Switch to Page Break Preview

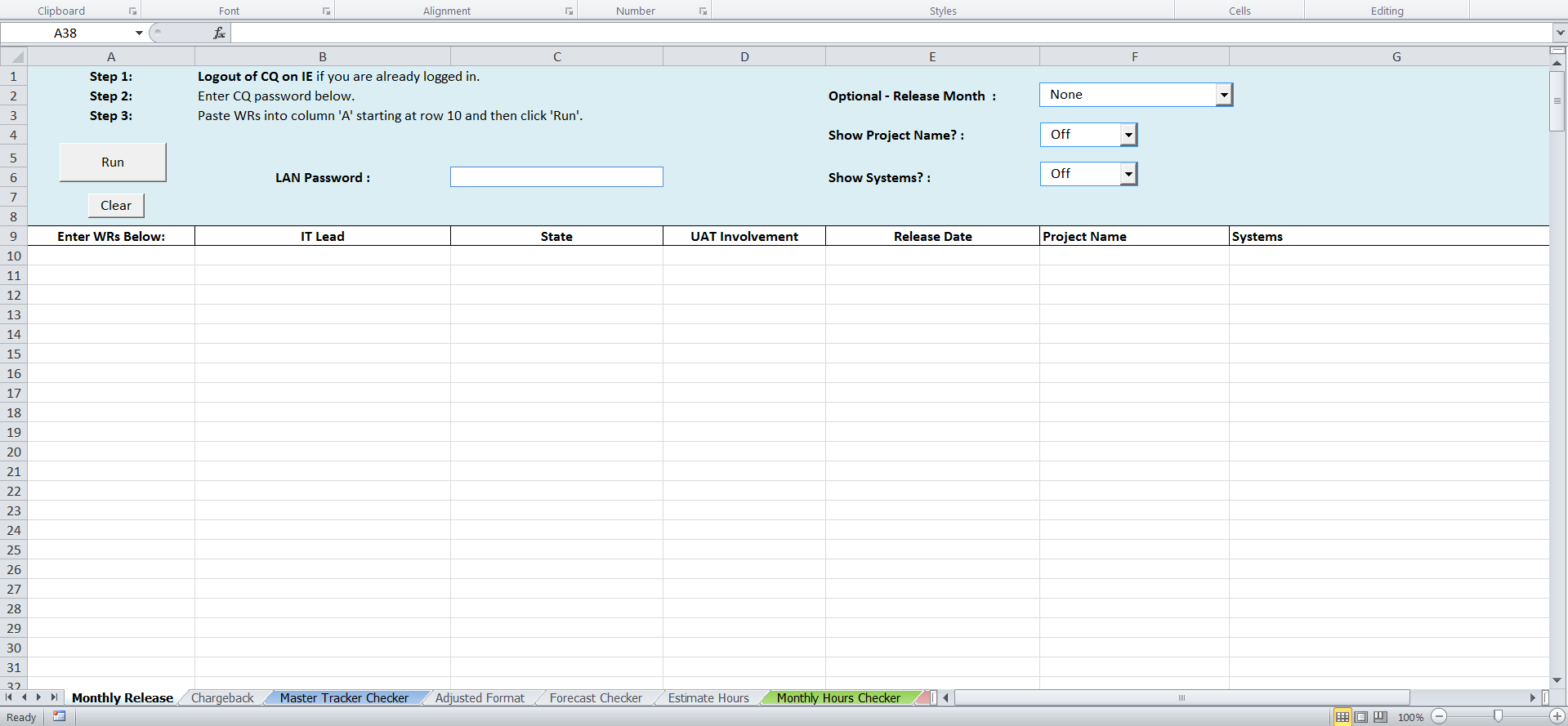coord(1380,717)
